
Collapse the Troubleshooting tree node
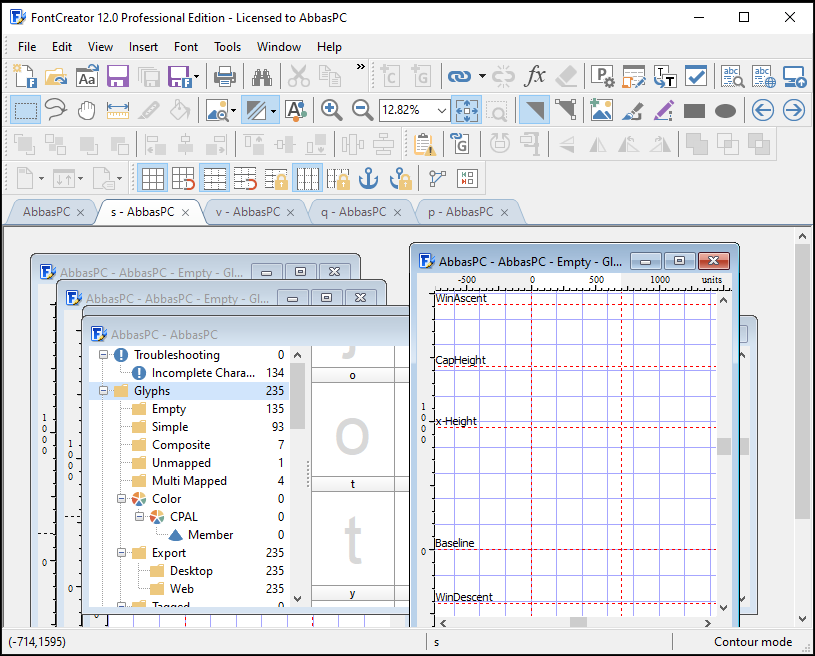pyautogui.click(x=103, y=355)
